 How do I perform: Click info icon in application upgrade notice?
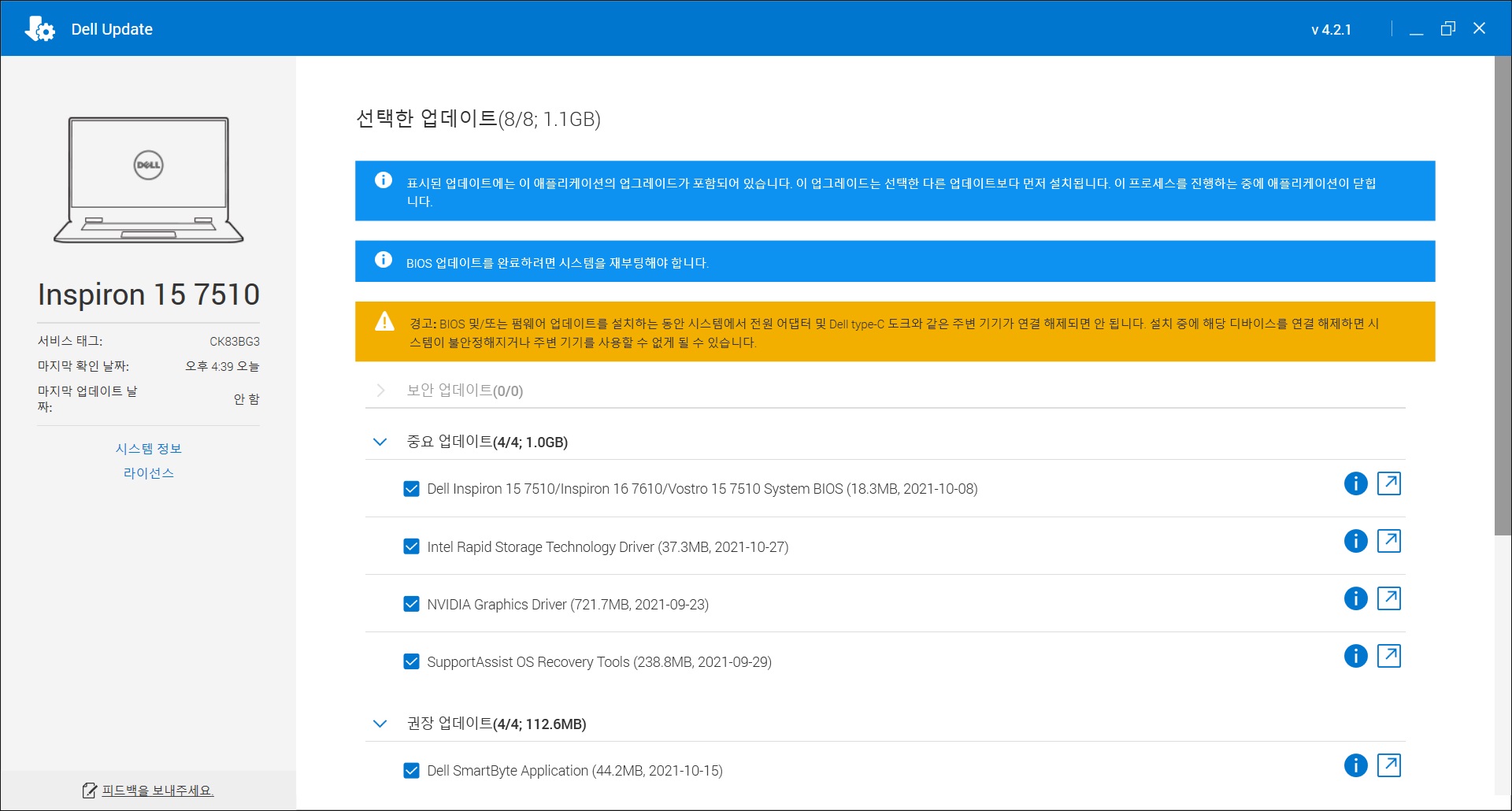pyautogui.click(x=384, y=180)
